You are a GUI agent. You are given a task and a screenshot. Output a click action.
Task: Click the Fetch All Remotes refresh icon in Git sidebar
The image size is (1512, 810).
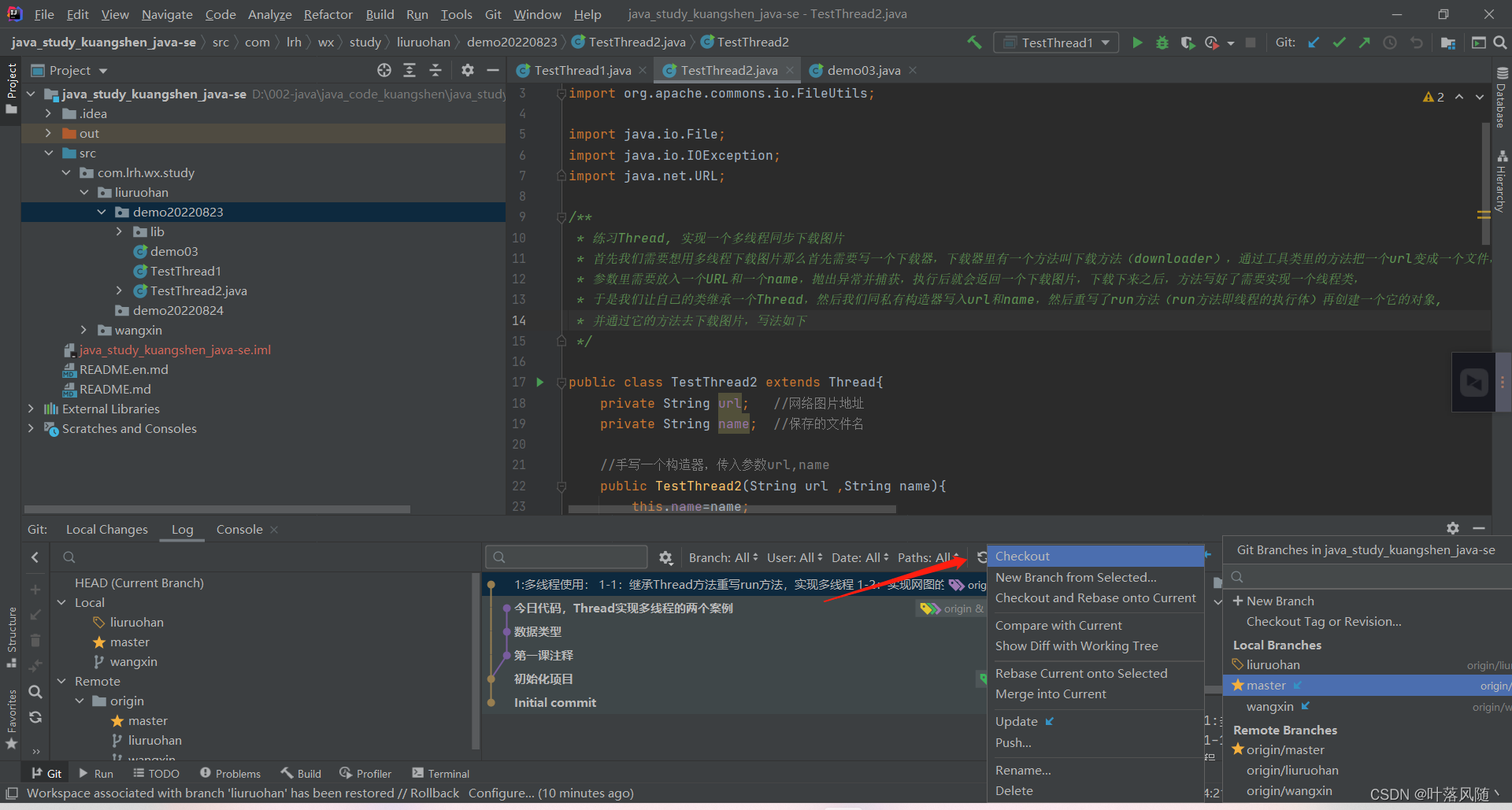[35, 717]
